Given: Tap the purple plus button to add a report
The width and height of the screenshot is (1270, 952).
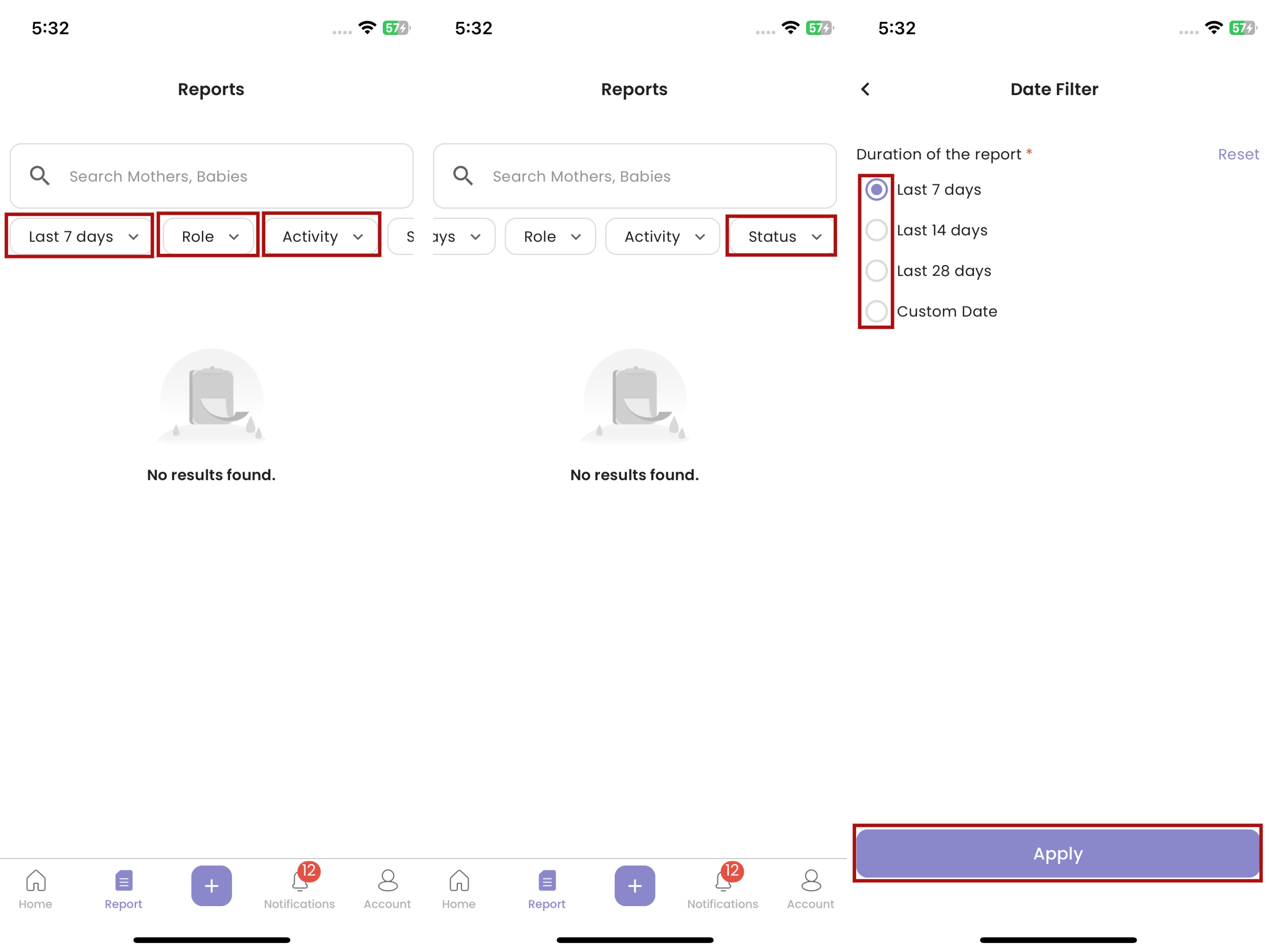Looking at the screenshot, I should 211,886.
